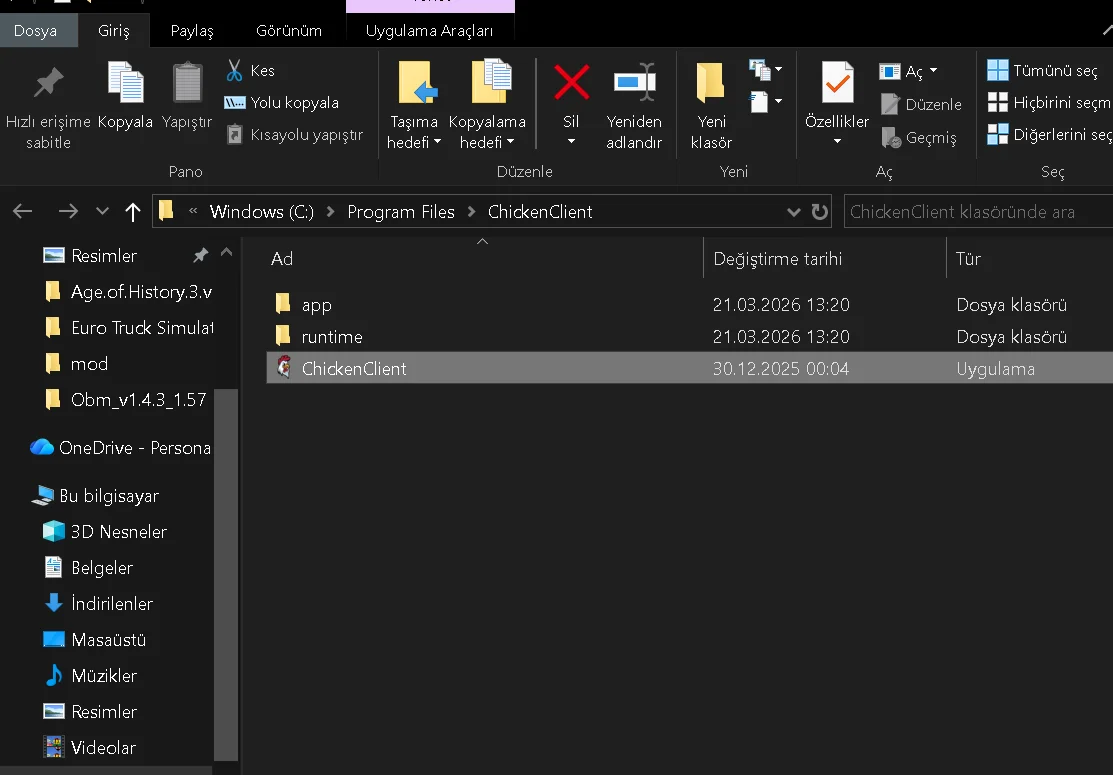Image resolution: width=1113 pixels, height=775 pixels.
Task: Open the Dosya menu
Action: [x=35, y=31]
